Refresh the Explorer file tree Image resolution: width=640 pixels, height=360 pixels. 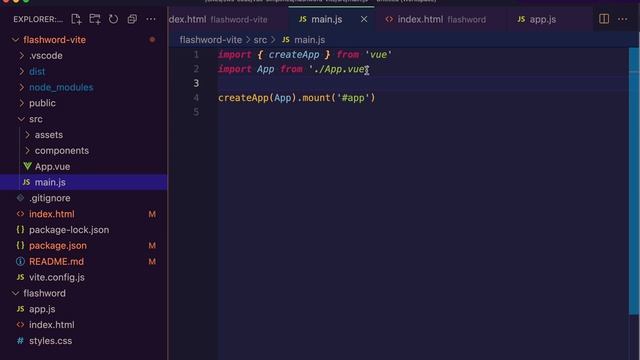[x=113, y=19]
